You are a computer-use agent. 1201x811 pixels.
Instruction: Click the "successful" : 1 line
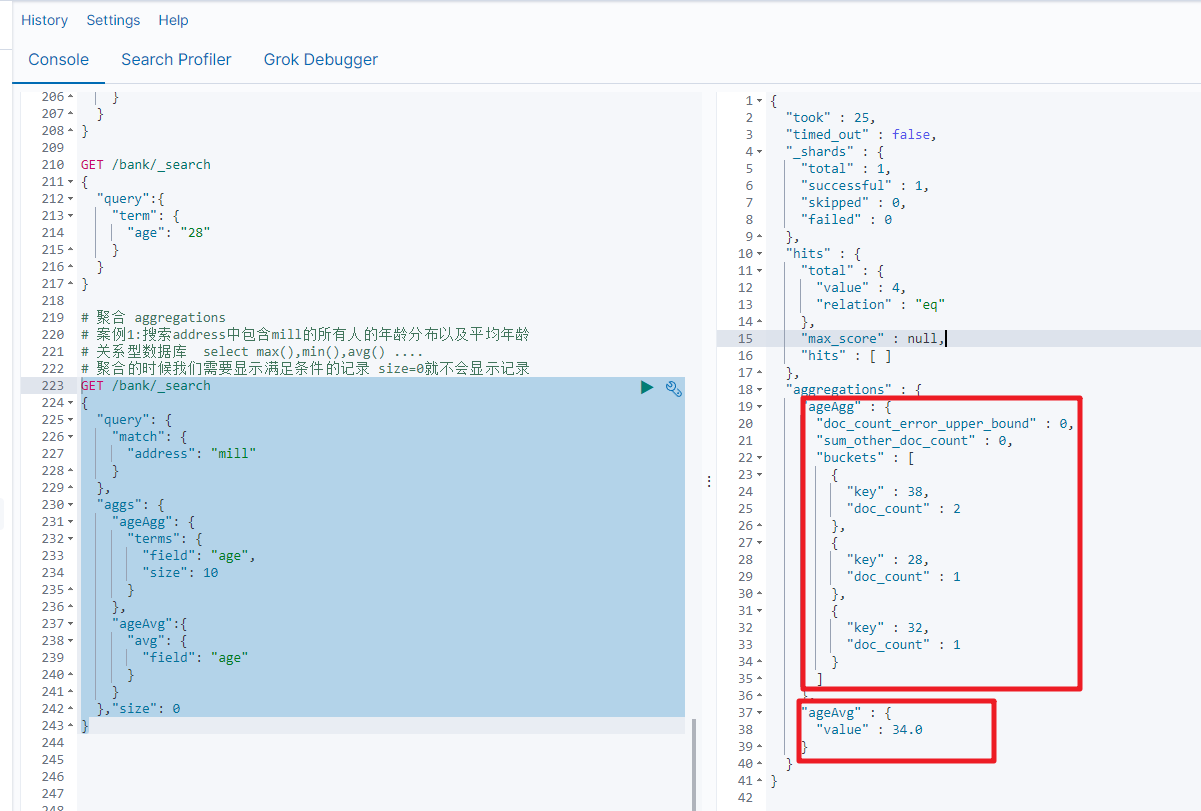click(x=865, y=186)
